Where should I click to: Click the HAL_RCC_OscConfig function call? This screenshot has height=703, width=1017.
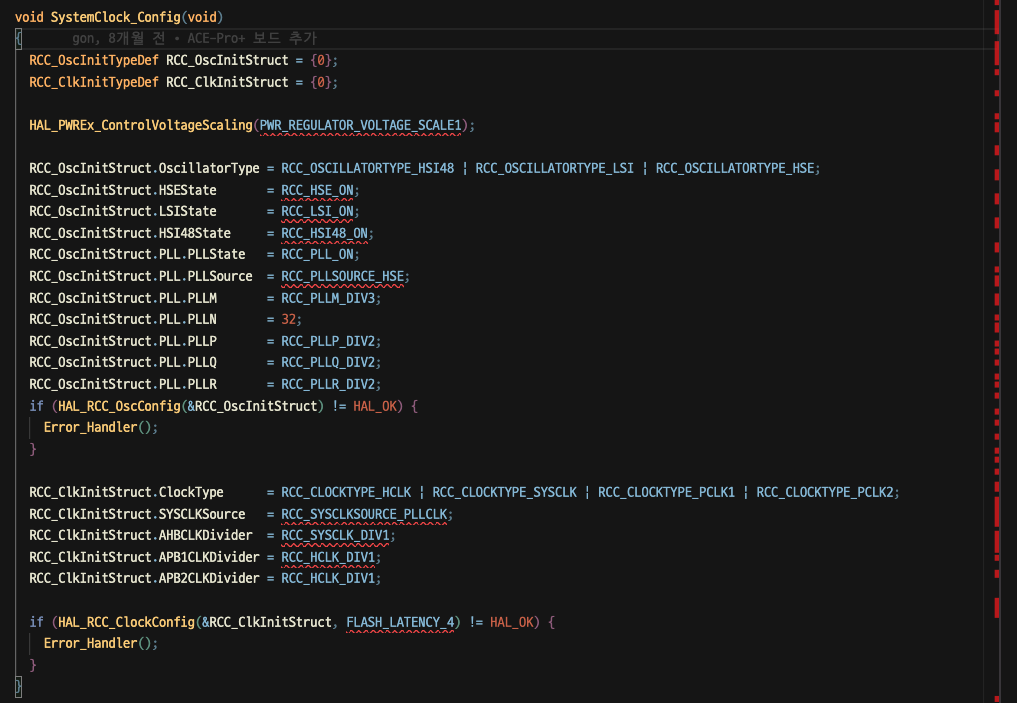117,405
